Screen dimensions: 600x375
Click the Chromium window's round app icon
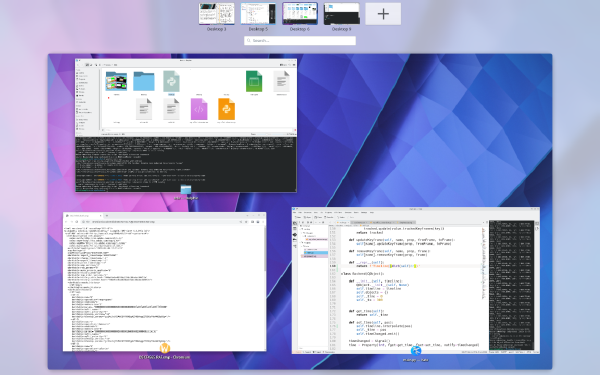click(165, 348)
